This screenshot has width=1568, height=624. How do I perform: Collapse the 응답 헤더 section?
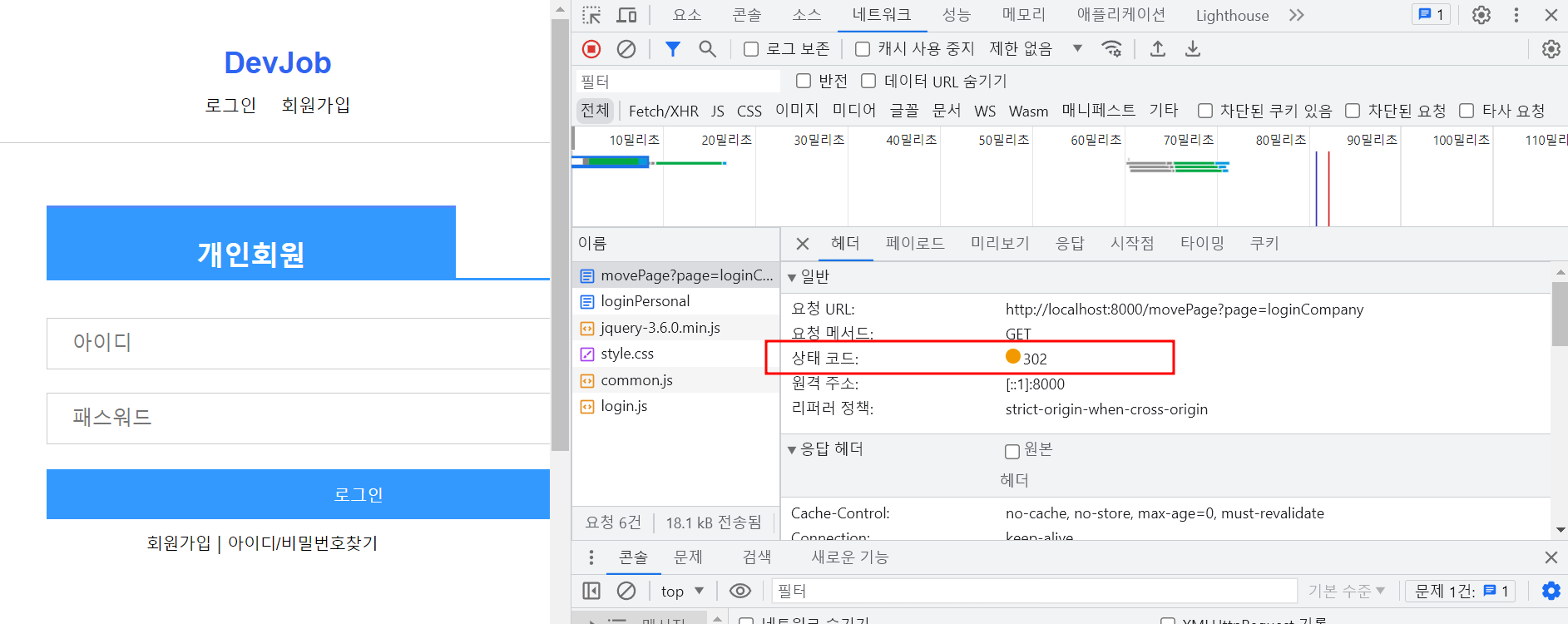click(x=792, y=450)
